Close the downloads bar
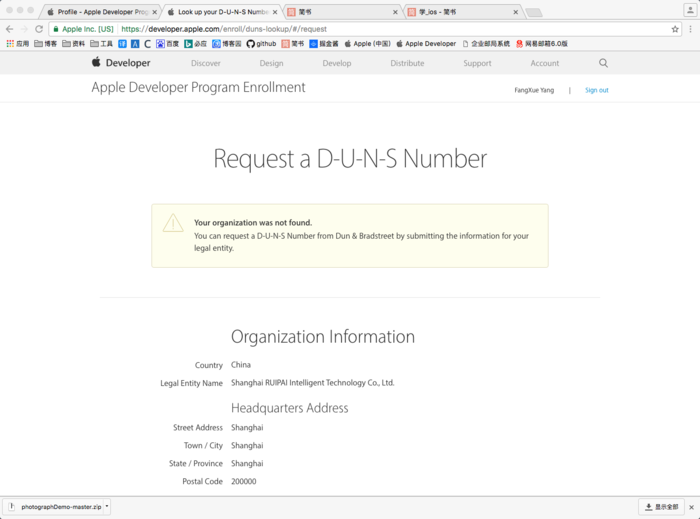 point(691,507)
